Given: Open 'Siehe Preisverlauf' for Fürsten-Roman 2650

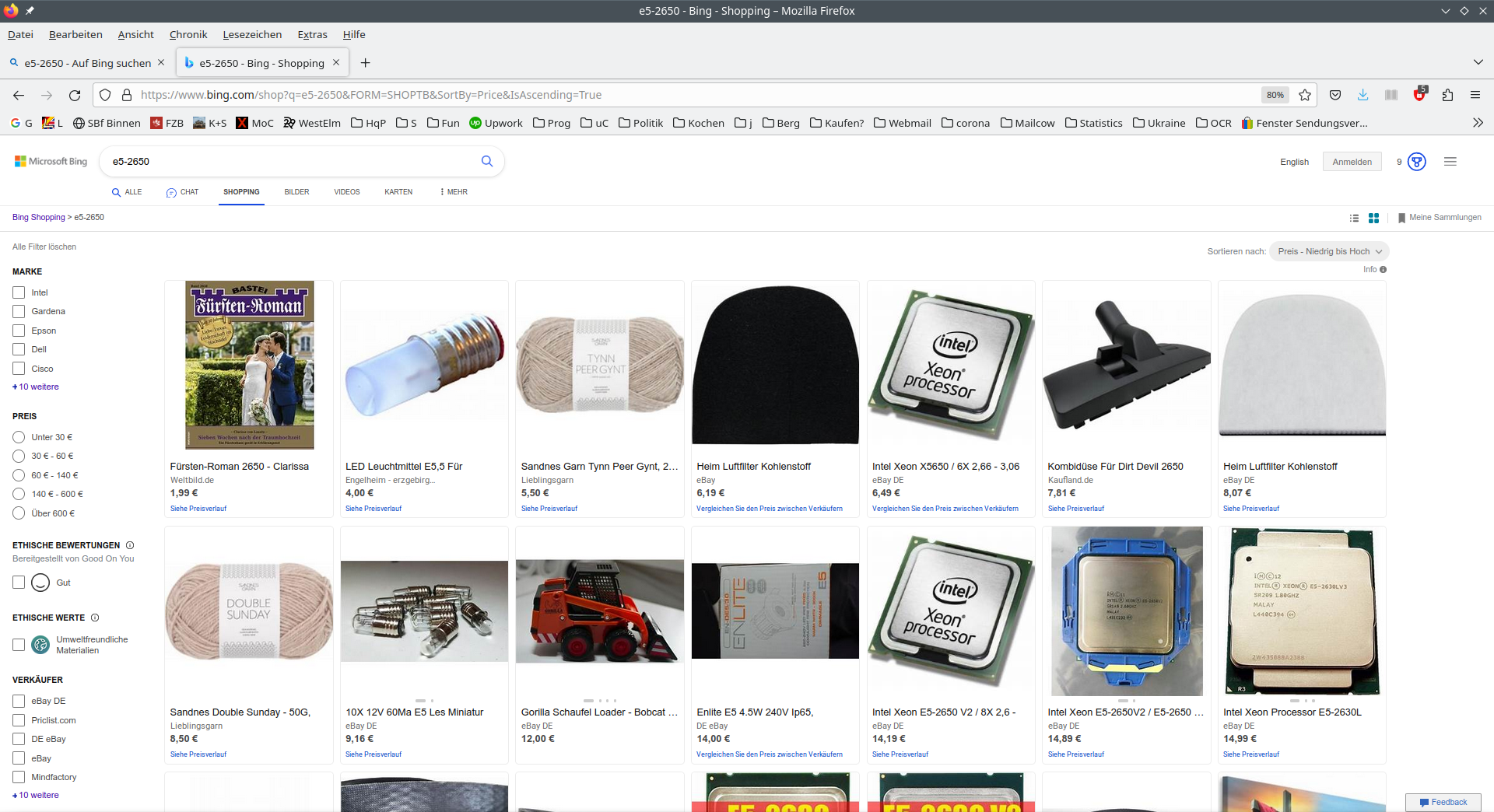Looking at the screenshot, I should pos(198,509).
